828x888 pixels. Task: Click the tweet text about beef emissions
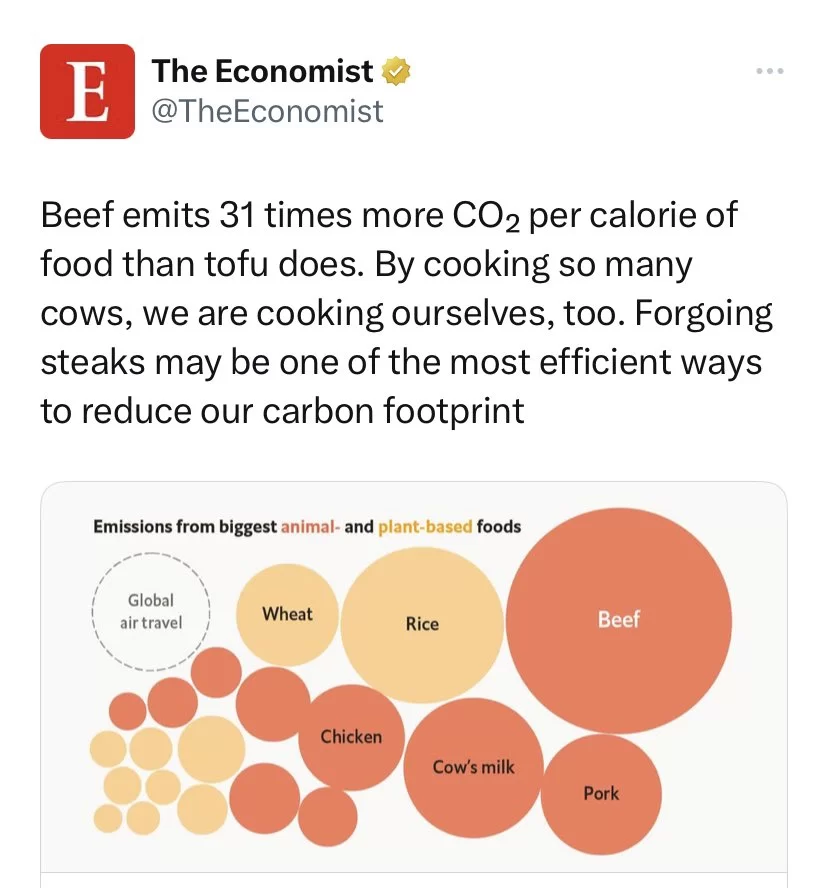[x=406, y=313]
